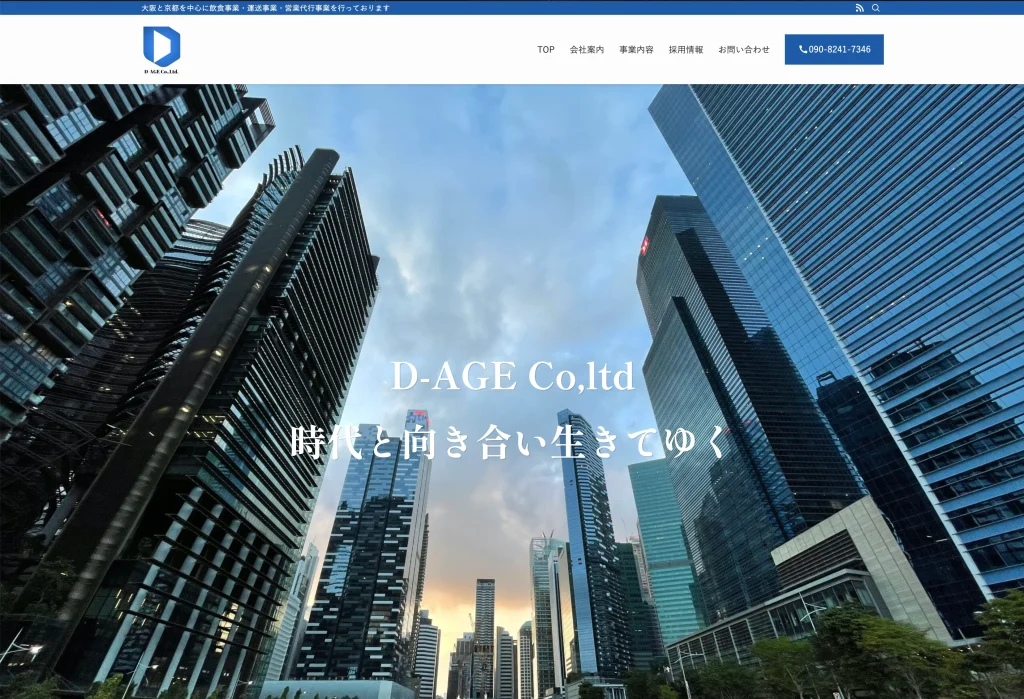Click the D-AGE Co.,Ltd. logo
Image resolution: width=1024 pixels, height=699 pixels.
(x=161, y=50)
